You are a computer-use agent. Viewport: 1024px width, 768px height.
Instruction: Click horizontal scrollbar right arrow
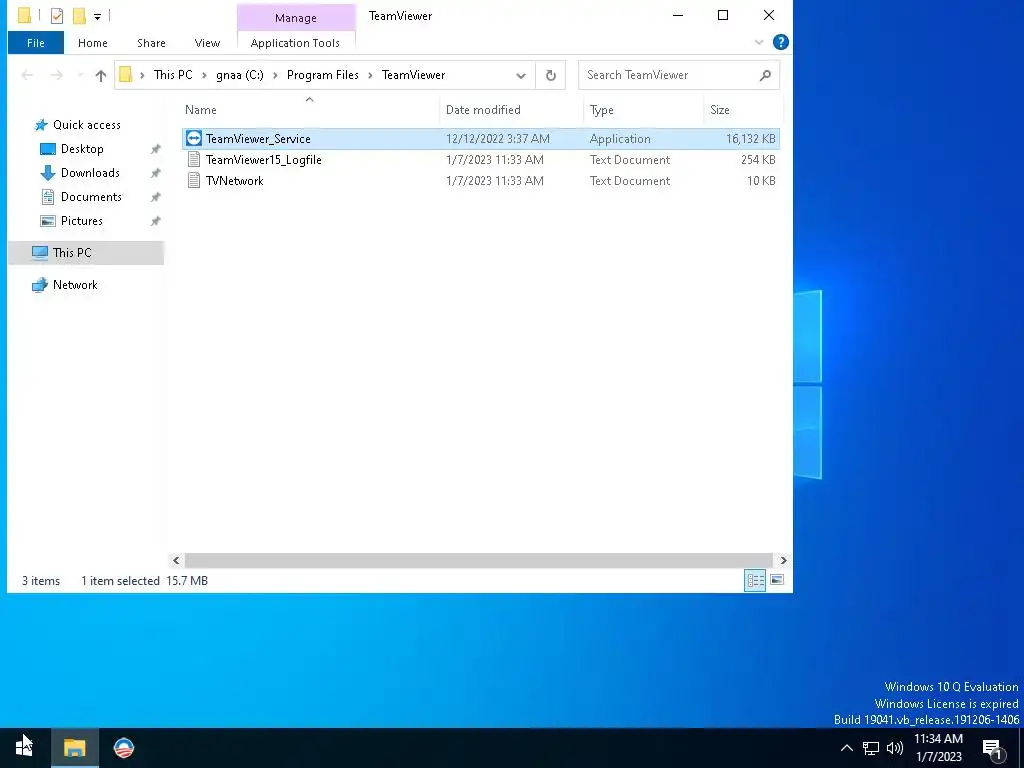[783, 560]
